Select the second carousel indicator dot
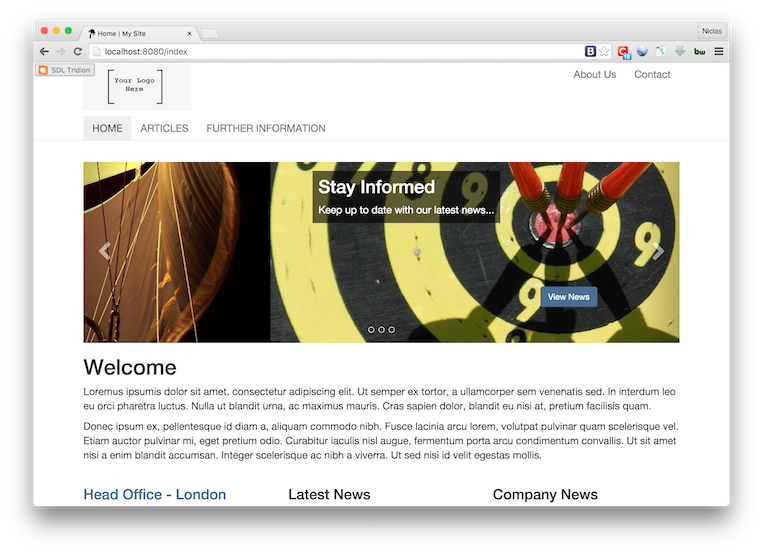The height and width of the screenshot is (554, 763). (x=381, y=329)
